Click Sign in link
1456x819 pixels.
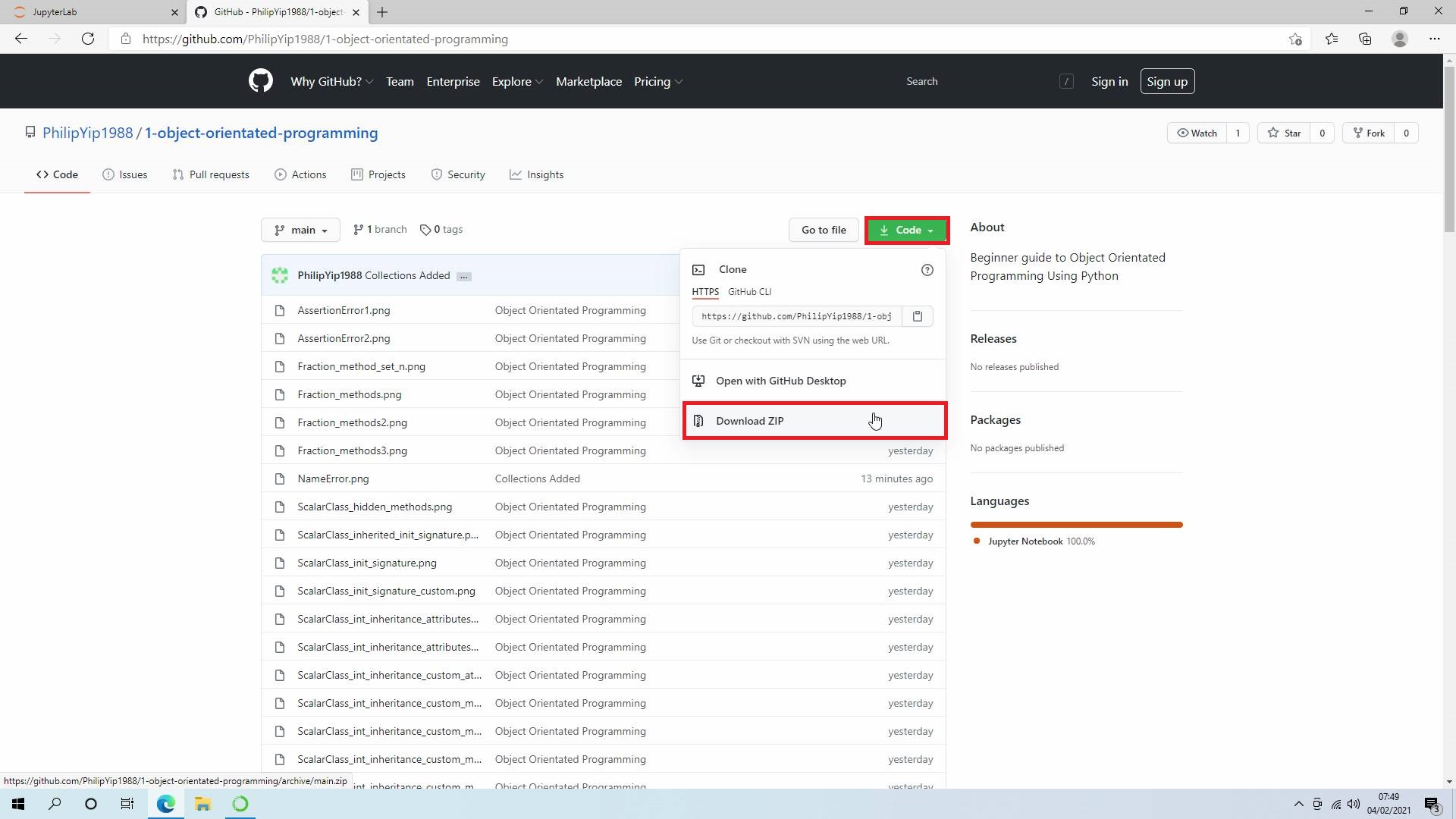click(1109, 81)
